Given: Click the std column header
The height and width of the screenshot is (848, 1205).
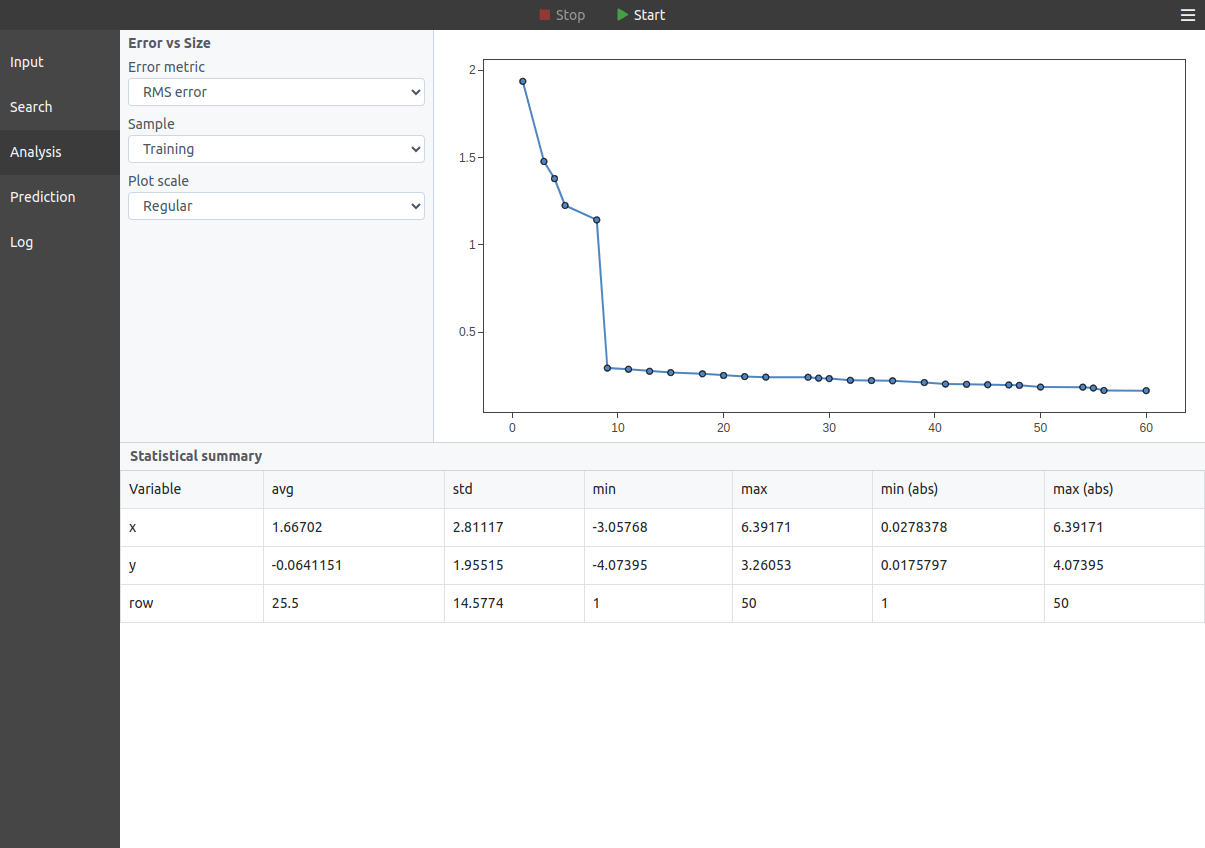Looking at the screenshot, I should click(463, 489).
